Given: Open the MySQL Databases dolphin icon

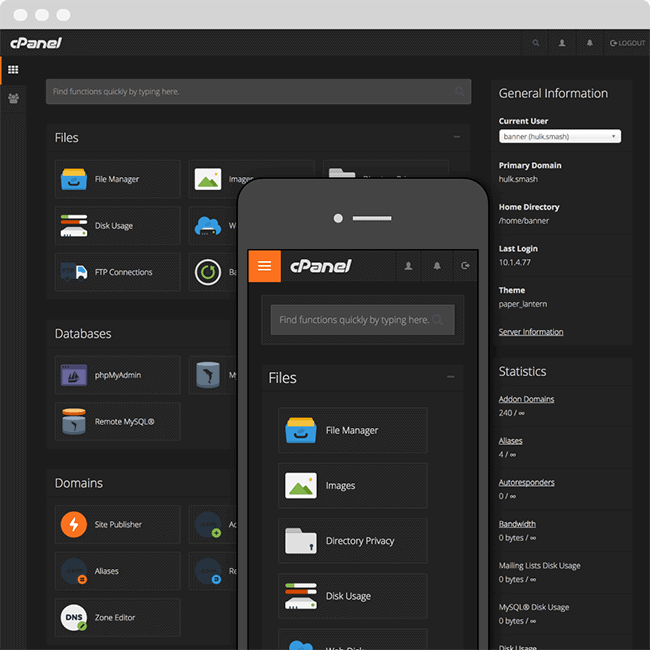Looking at the screenshot, I should coord(208,375).
